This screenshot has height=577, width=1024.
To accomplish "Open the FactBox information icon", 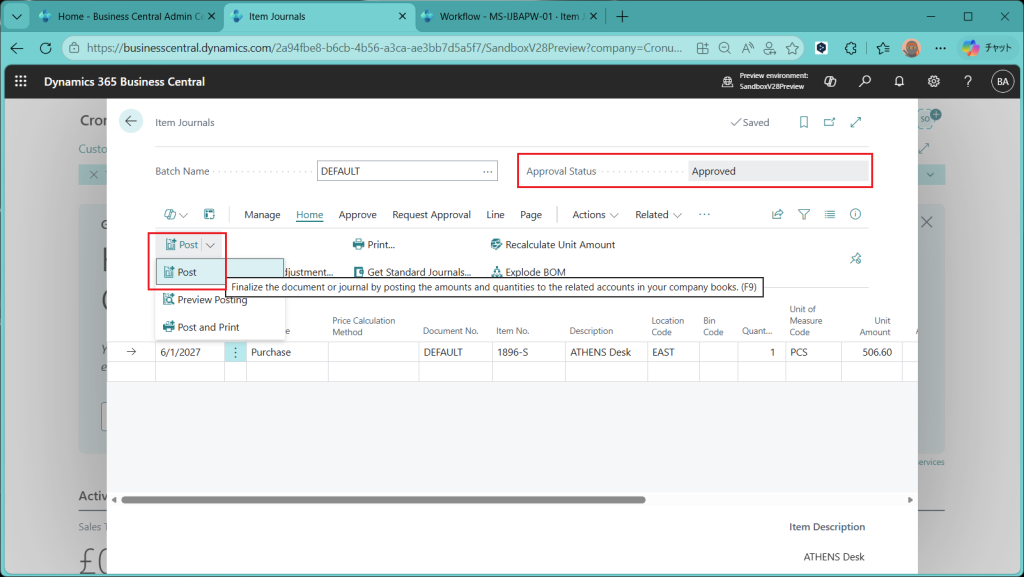I will tap(855, 214).
